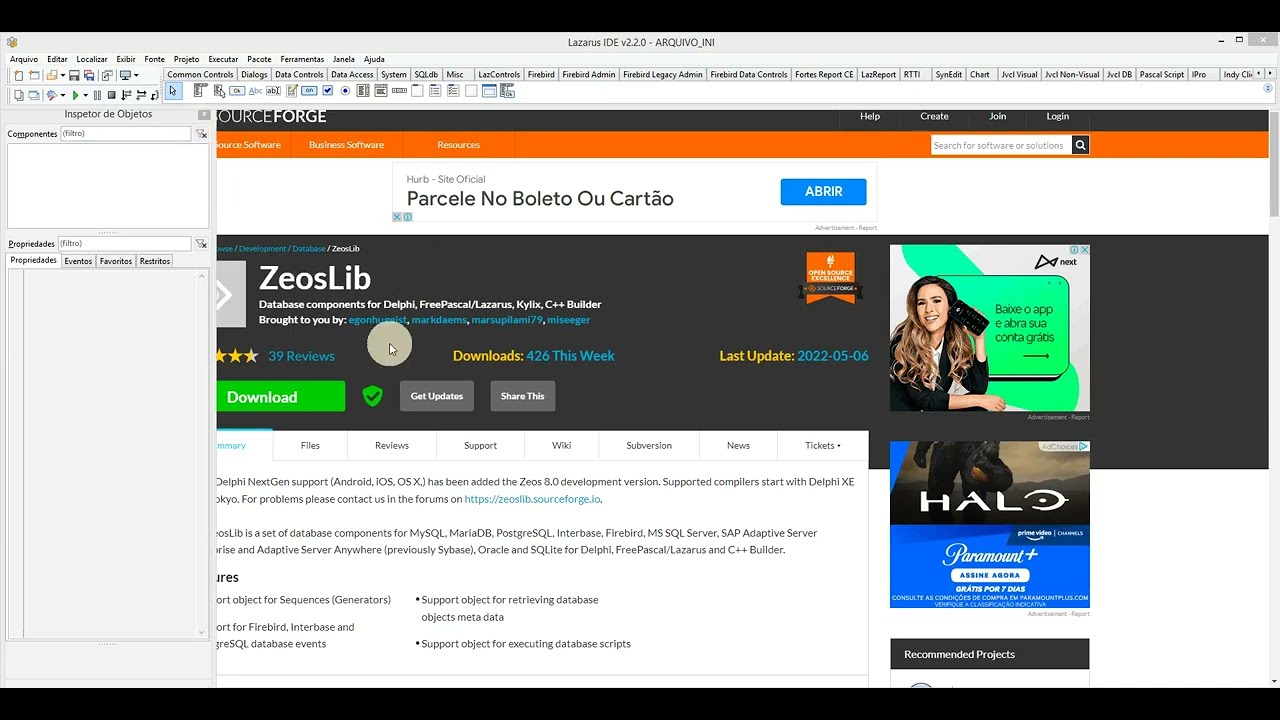Click the SourceForge software search field
The width and height of the screenshot is (1280, 720).
[1000, 145]
